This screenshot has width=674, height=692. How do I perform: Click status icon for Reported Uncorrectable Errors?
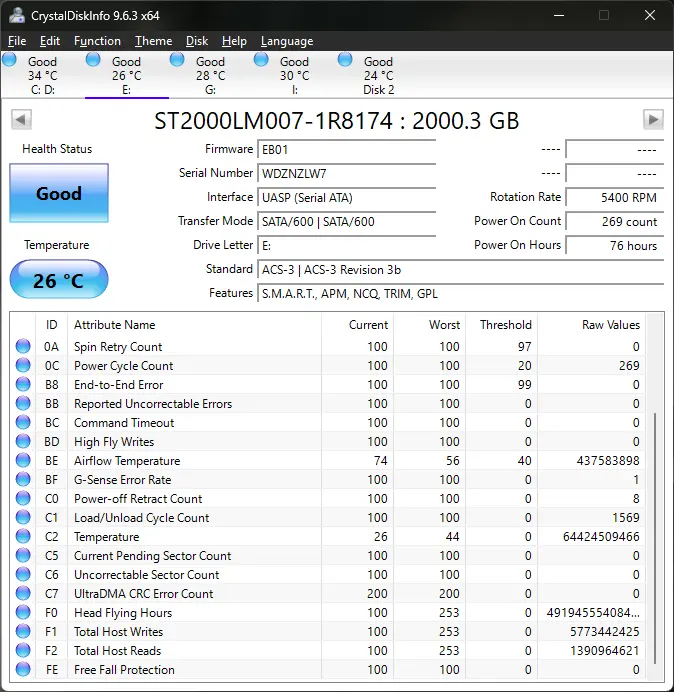(23, 403)
